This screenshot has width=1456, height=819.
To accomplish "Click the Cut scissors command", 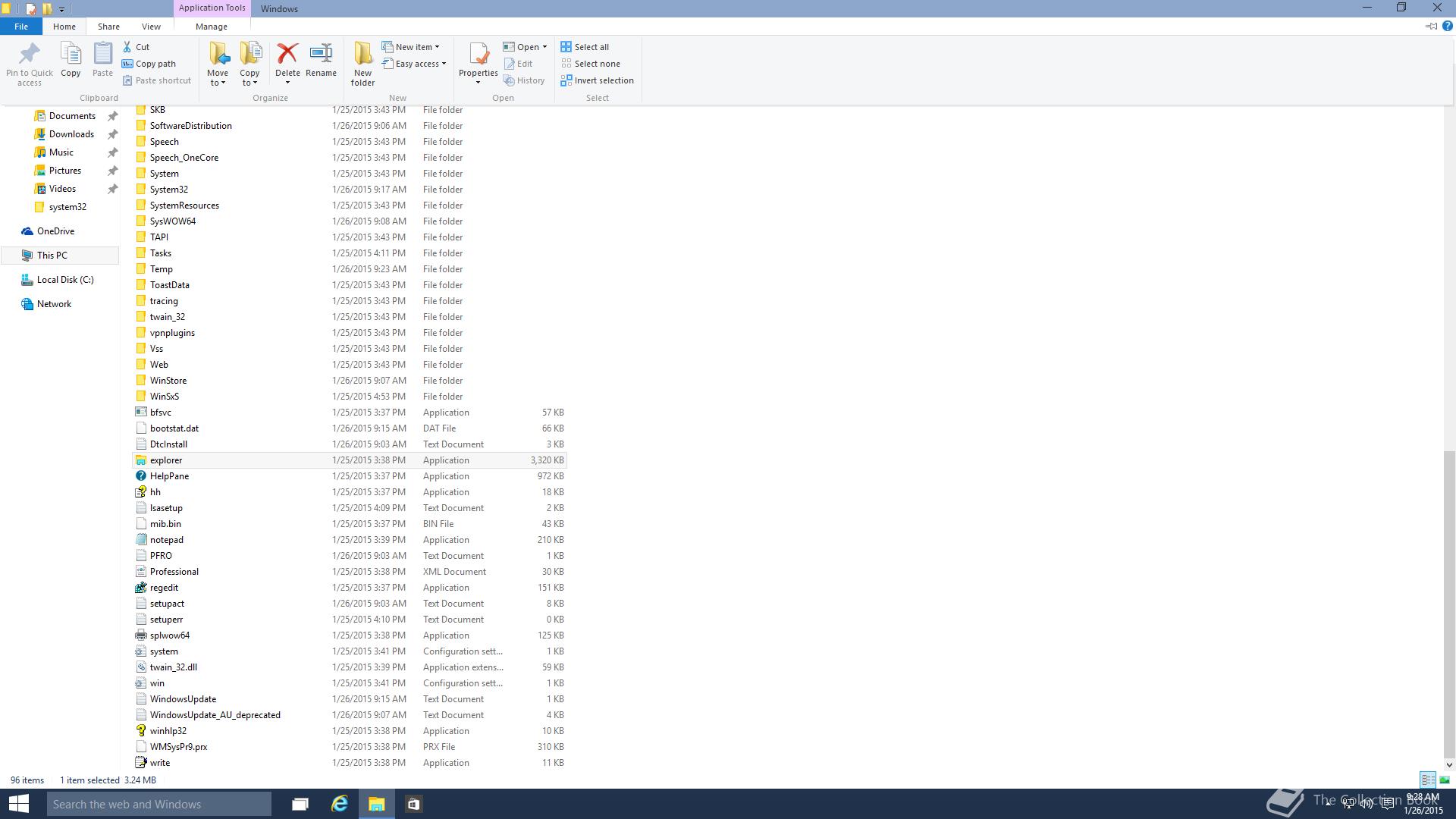I will click(x=136, y=47).
